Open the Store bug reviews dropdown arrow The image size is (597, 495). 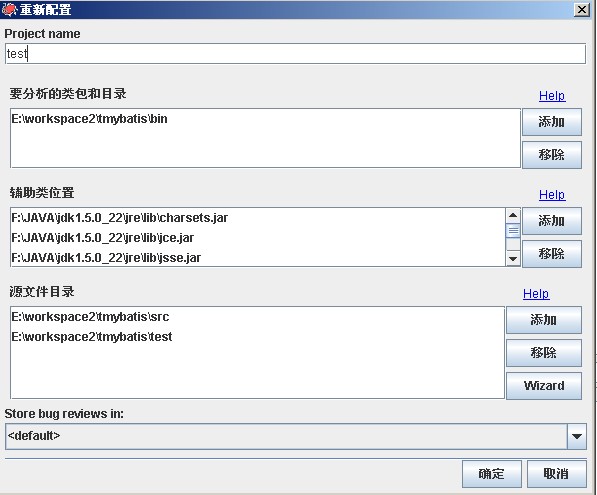point(577,436)
